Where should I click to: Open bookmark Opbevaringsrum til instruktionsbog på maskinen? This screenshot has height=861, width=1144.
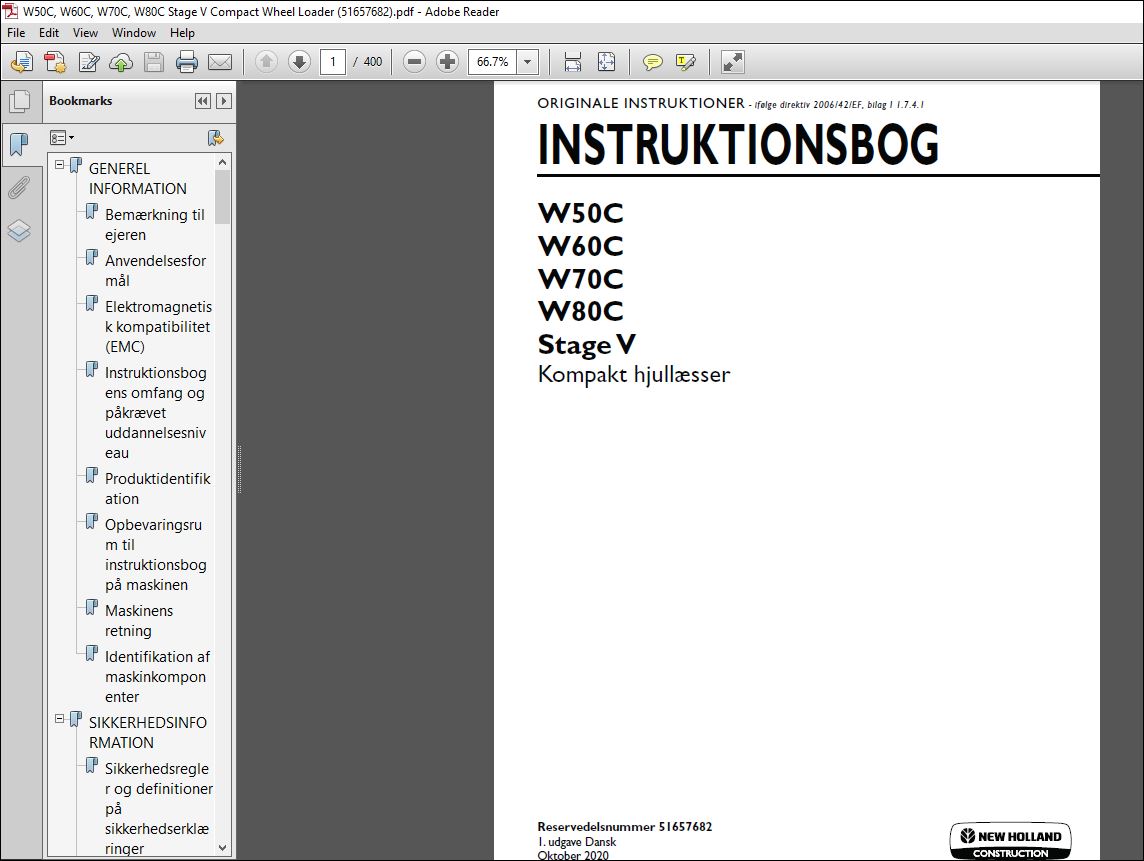pyautogui.click(x=155, y=555)
